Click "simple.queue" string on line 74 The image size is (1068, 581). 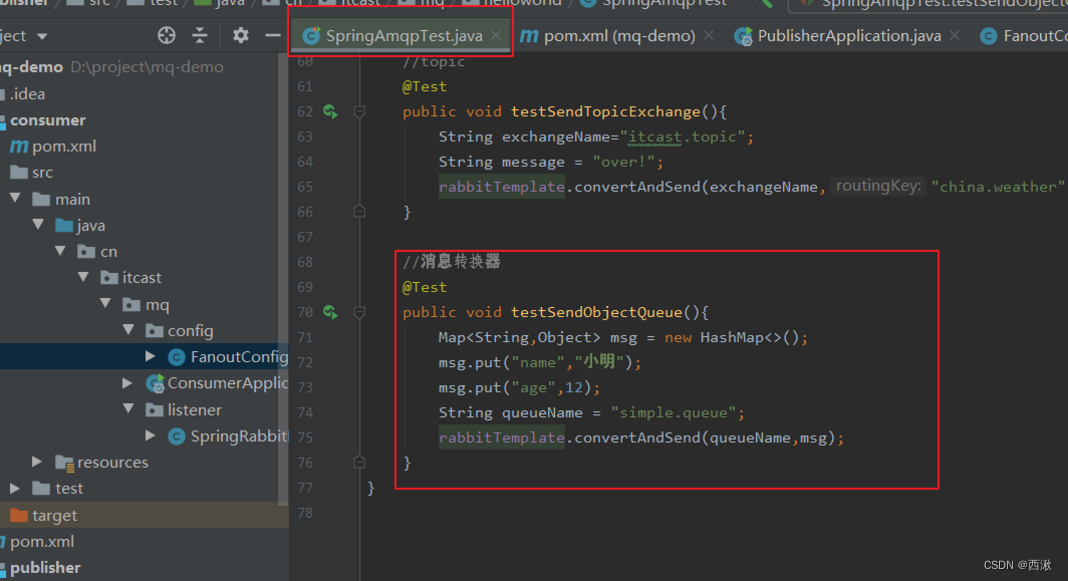coord(673,413)
